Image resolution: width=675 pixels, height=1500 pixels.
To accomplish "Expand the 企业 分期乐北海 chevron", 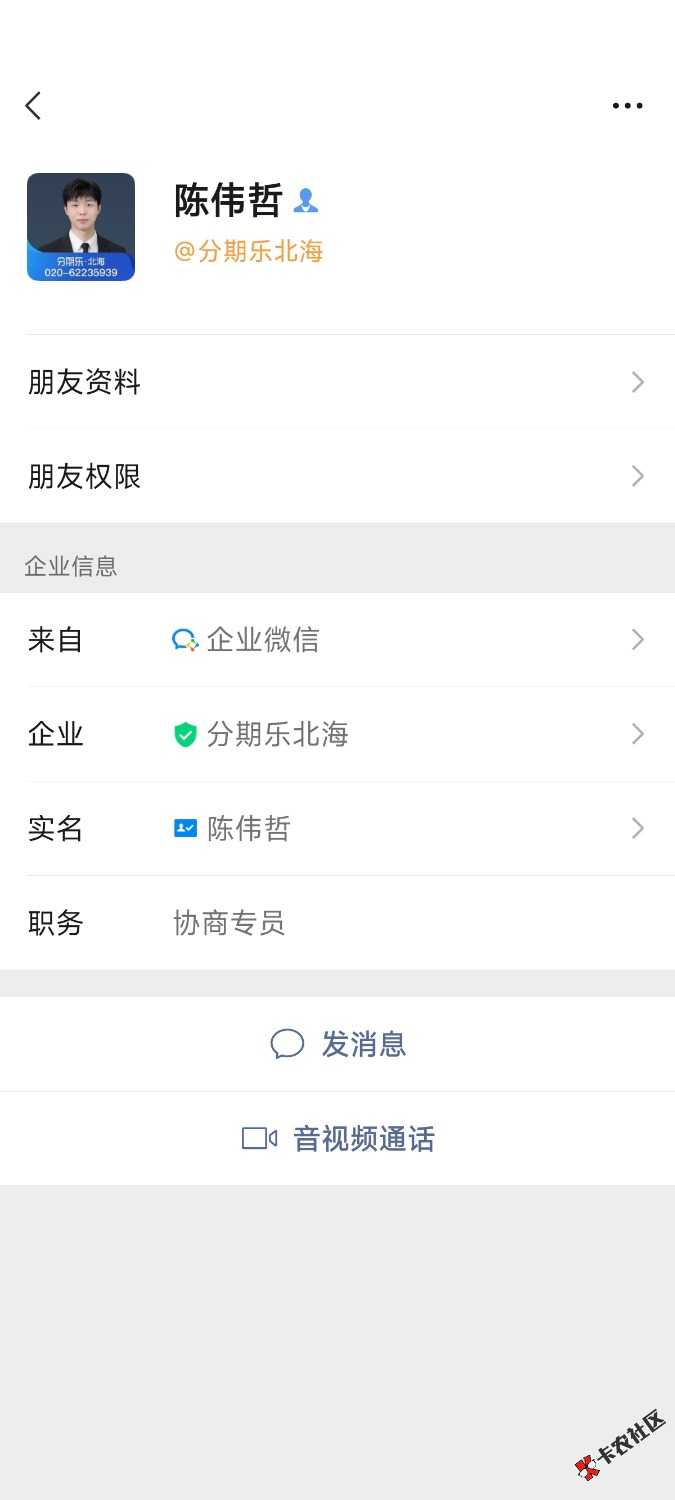I will tap(638, 734).
